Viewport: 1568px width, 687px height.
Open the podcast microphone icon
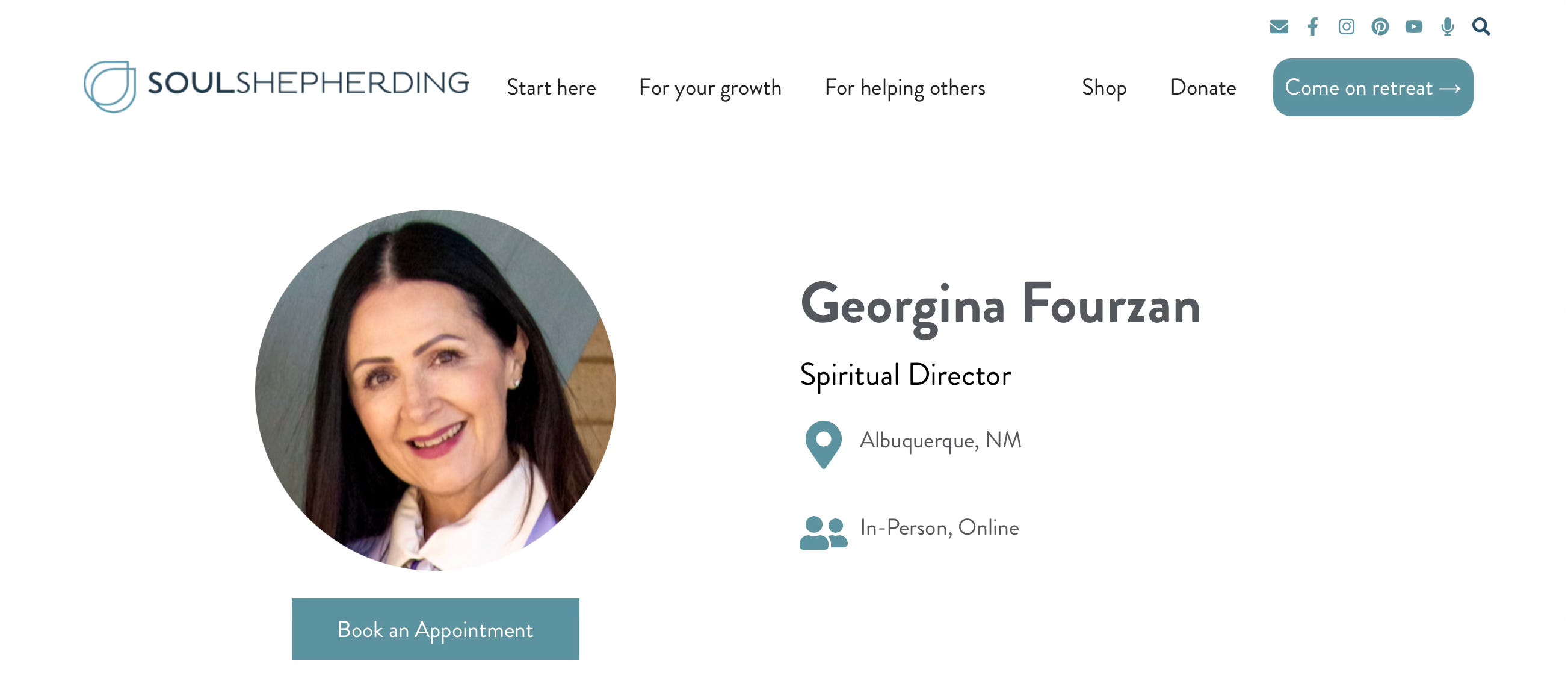point(1448,27)
